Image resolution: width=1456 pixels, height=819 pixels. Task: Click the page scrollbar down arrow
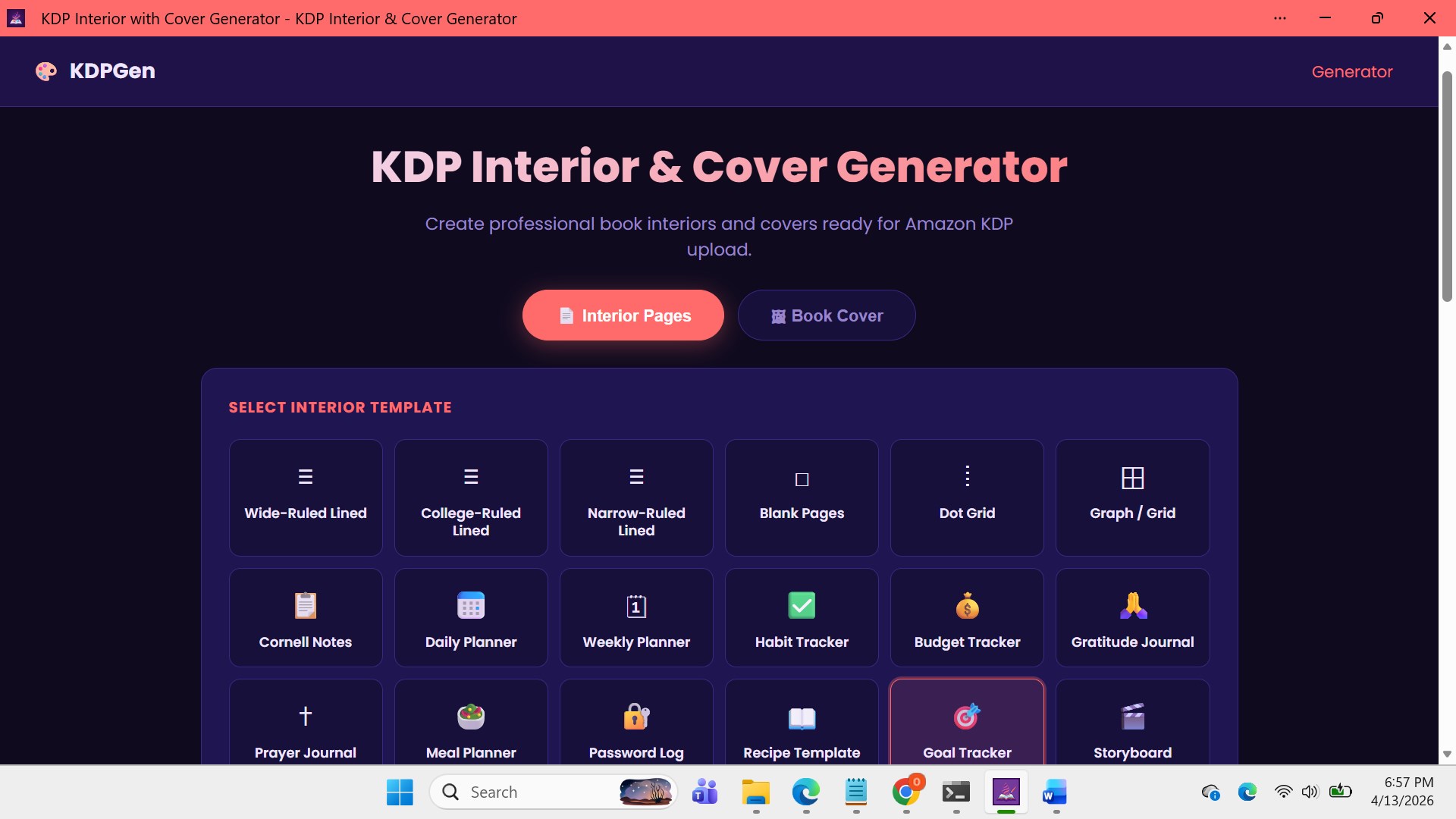(1447, 755)
